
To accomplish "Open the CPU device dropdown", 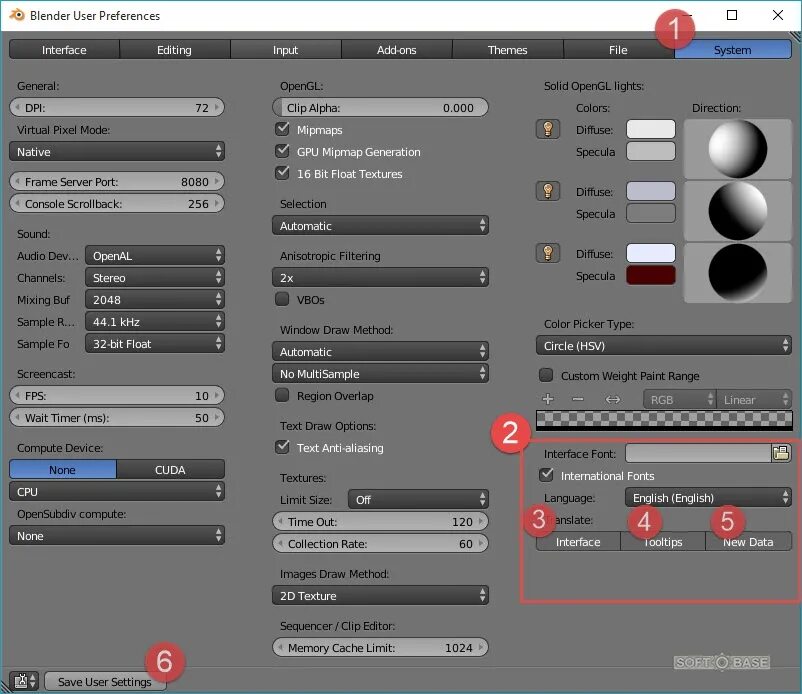I will coord(117,491).
